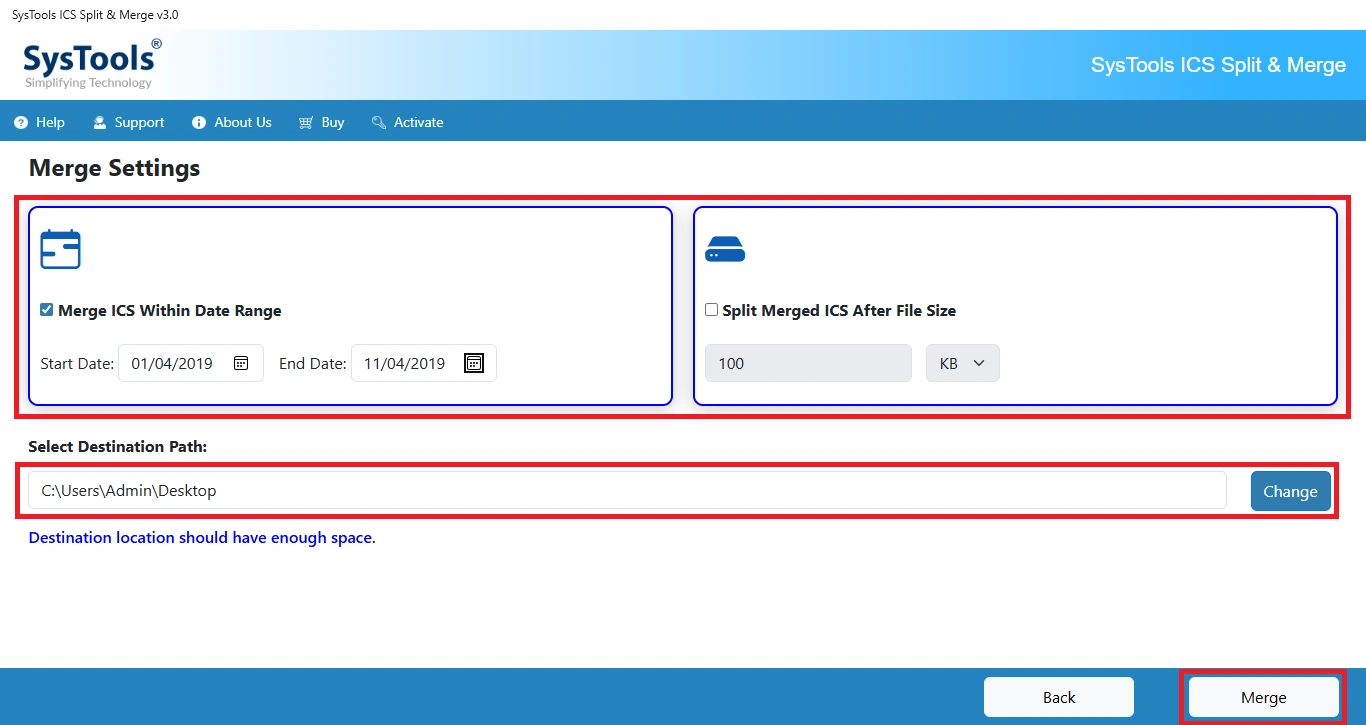Open the End Date calendar picker icon

[474, 363]
